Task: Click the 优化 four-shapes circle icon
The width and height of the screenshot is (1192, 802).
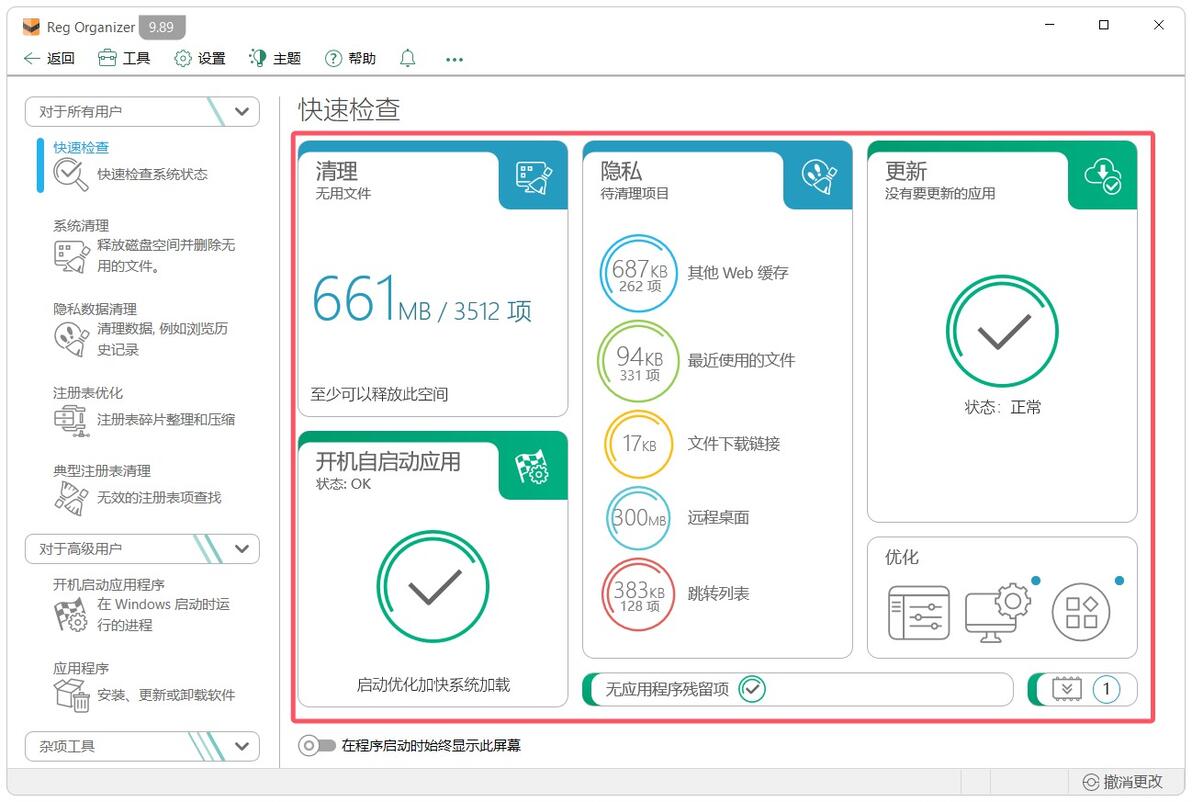Action: pos(1081,613)
